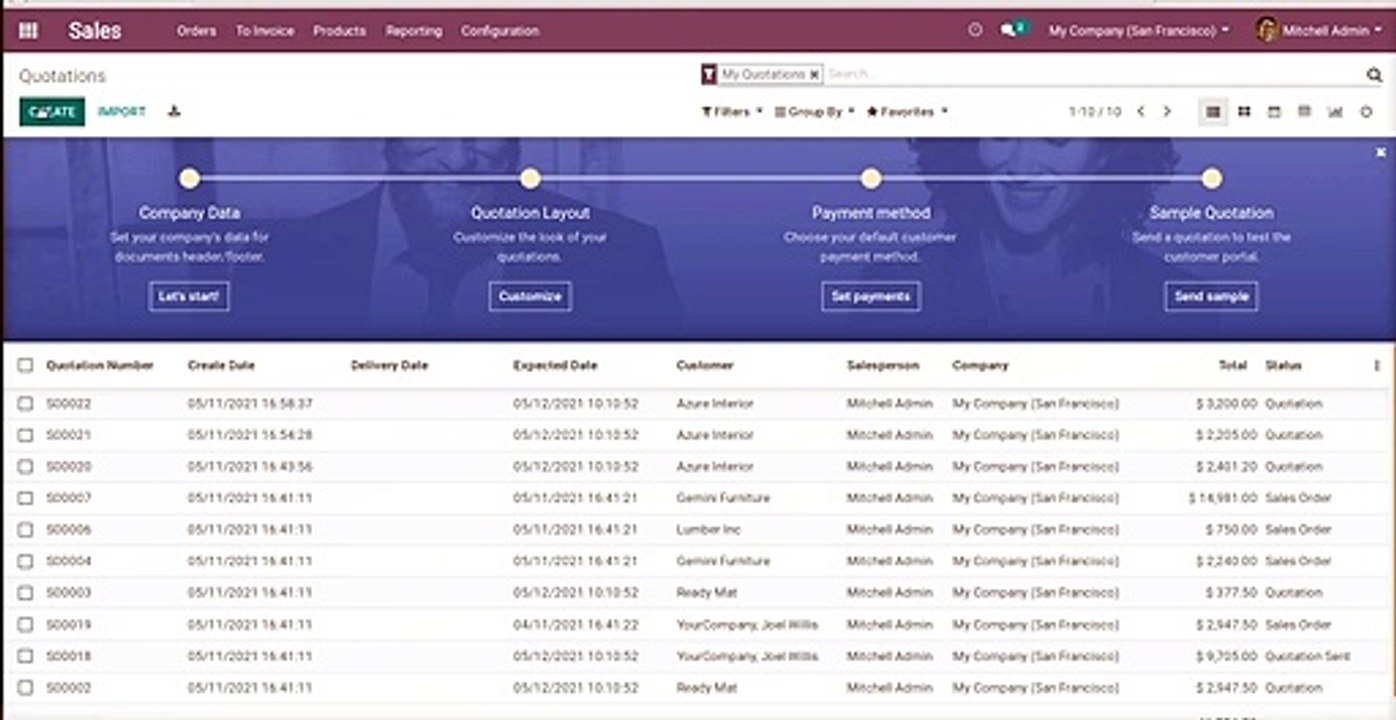Open My Company (San Francisco) switcher
Image resolution: width=1396 pixels, height=720 pixels.
[1138, 31]
